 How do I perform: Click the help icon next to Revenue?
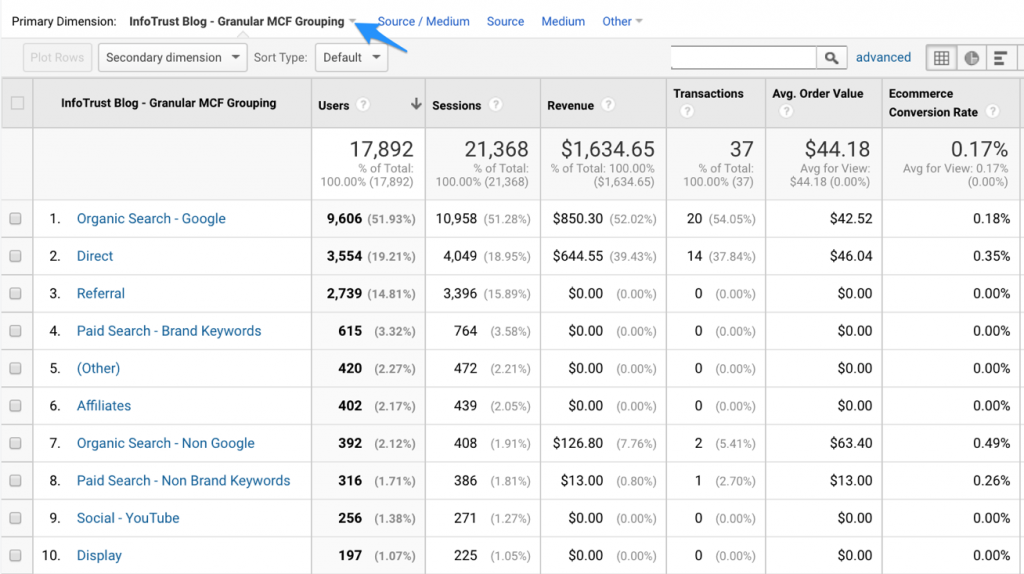click(608, 105)
